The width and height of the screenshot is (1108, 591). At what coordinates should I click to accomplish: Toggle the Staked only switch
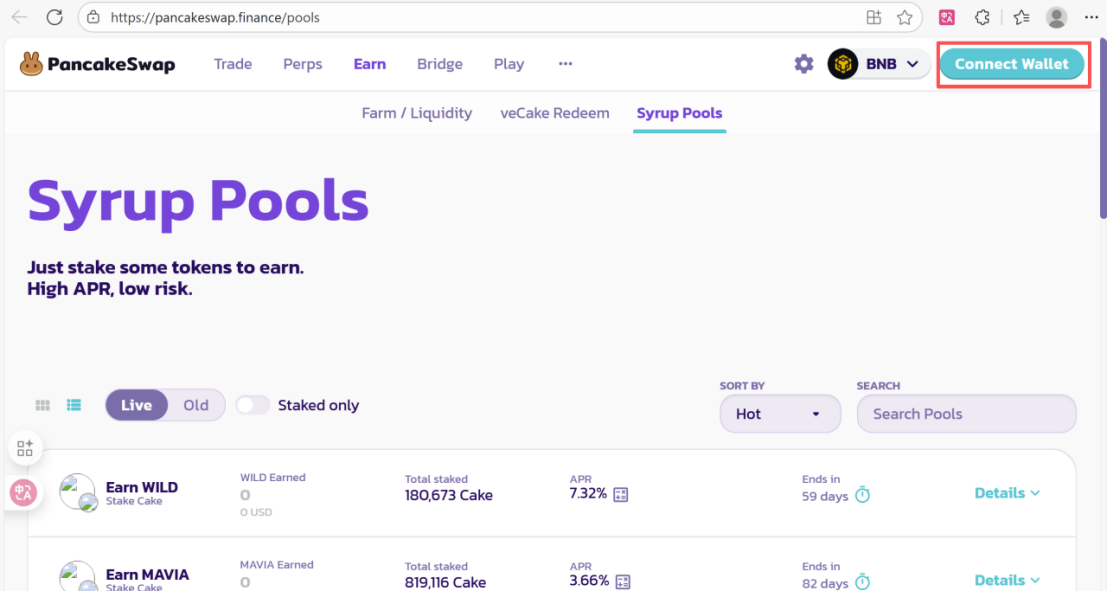(252, 405)
